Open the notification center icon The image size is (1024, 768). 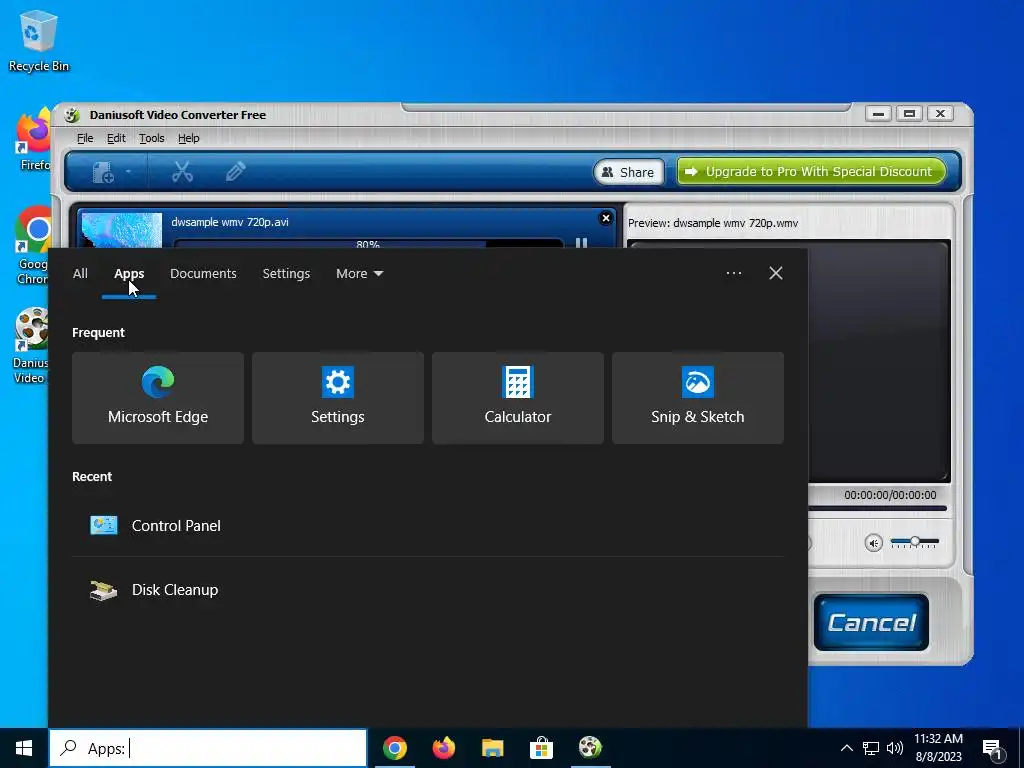[993, 750]
